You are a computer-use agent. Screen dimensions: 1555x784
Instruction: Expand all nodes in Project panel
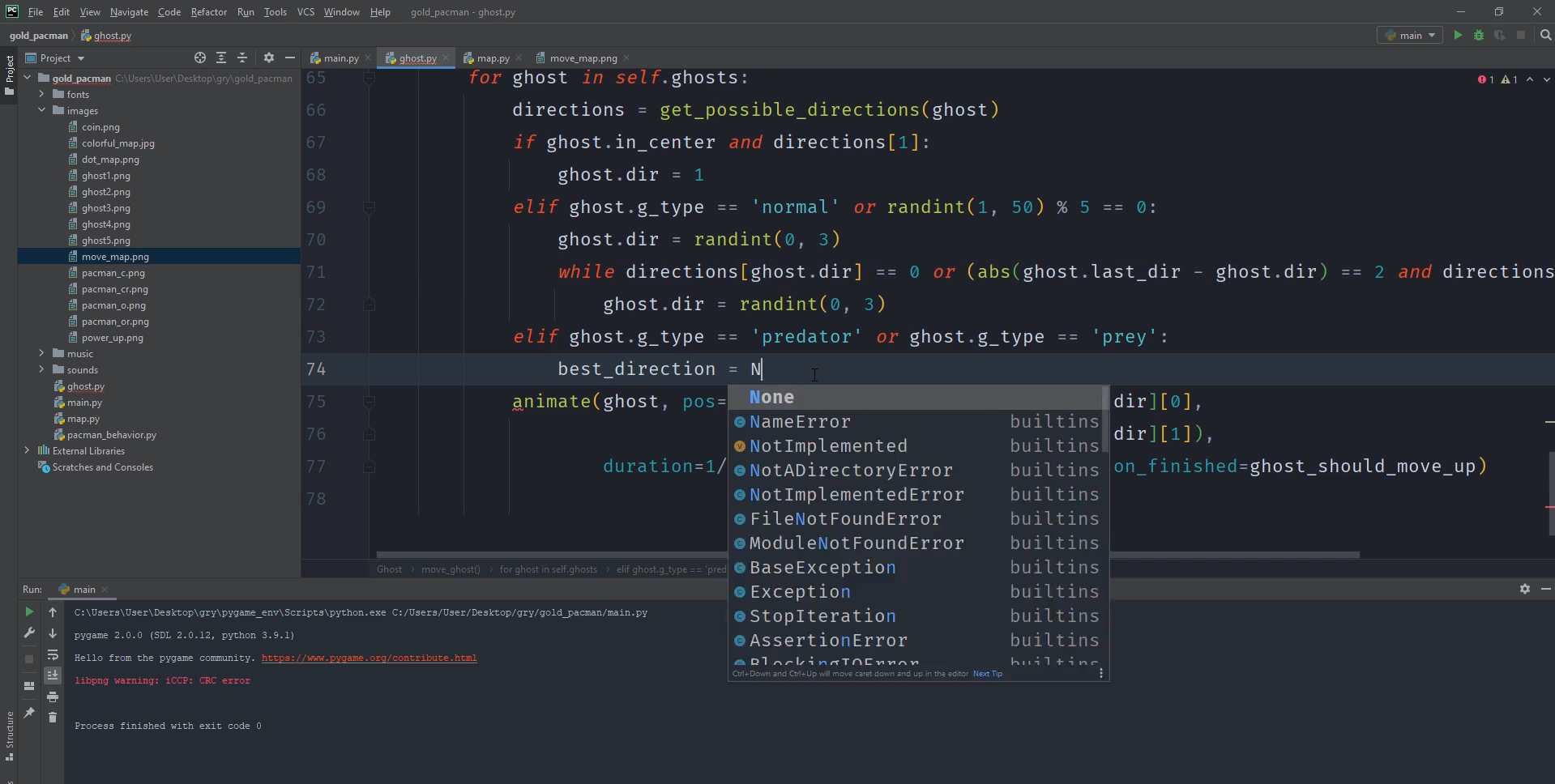pos(221,58)
